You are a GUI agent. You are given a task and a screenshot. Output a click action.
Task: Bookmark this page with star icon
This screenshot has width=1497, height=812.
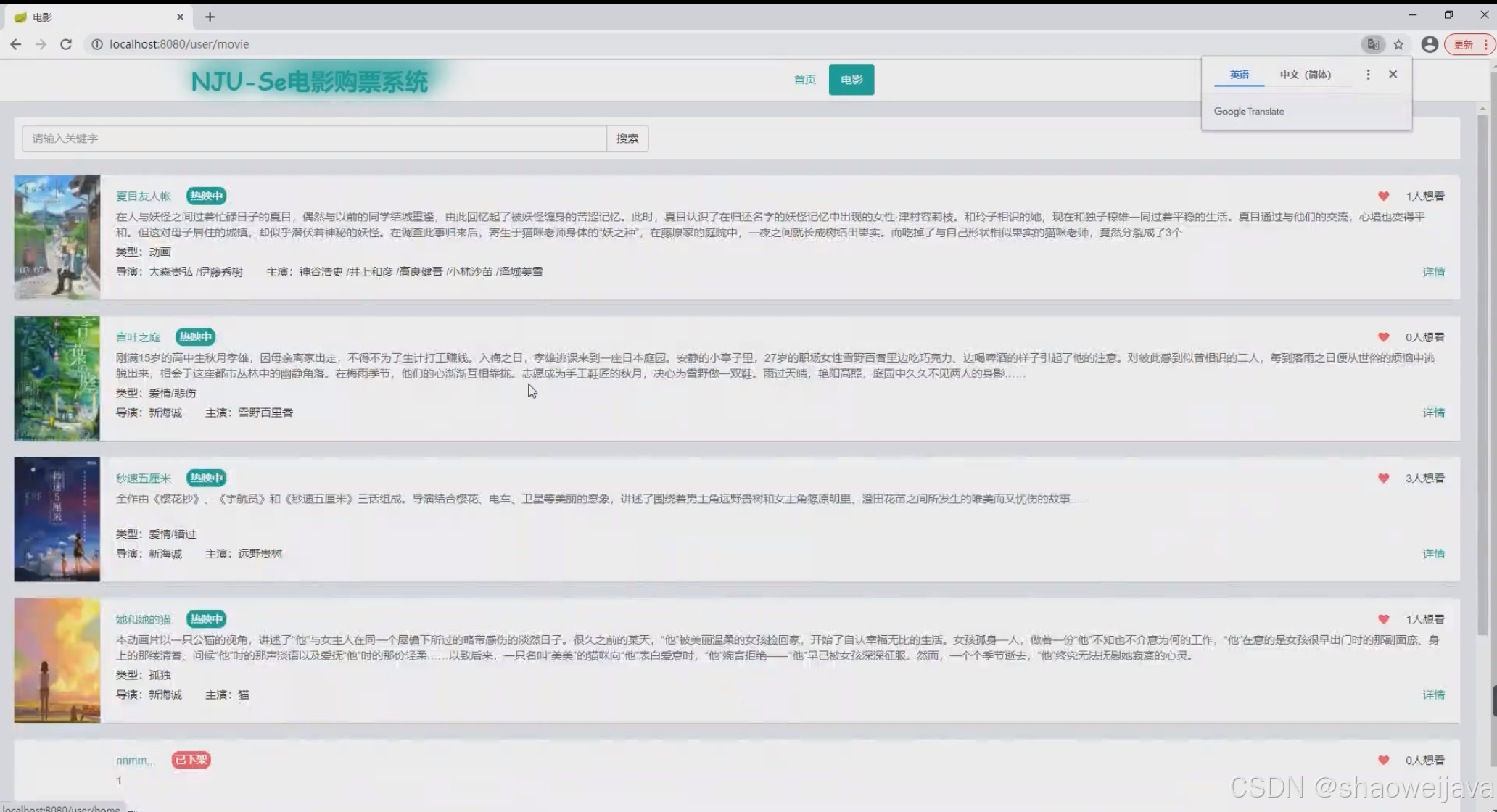(x=1398, y=44)
